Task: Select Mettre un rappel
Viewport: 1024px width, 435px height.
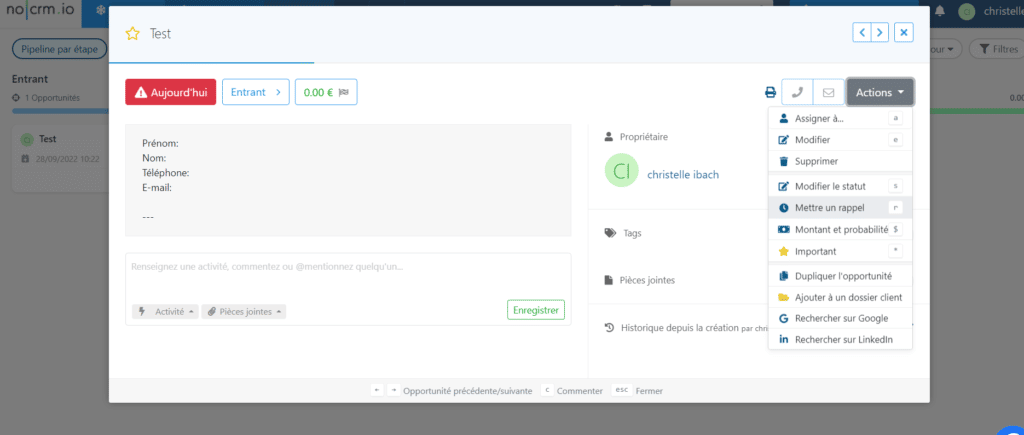Action: click(x=840, y=208)
